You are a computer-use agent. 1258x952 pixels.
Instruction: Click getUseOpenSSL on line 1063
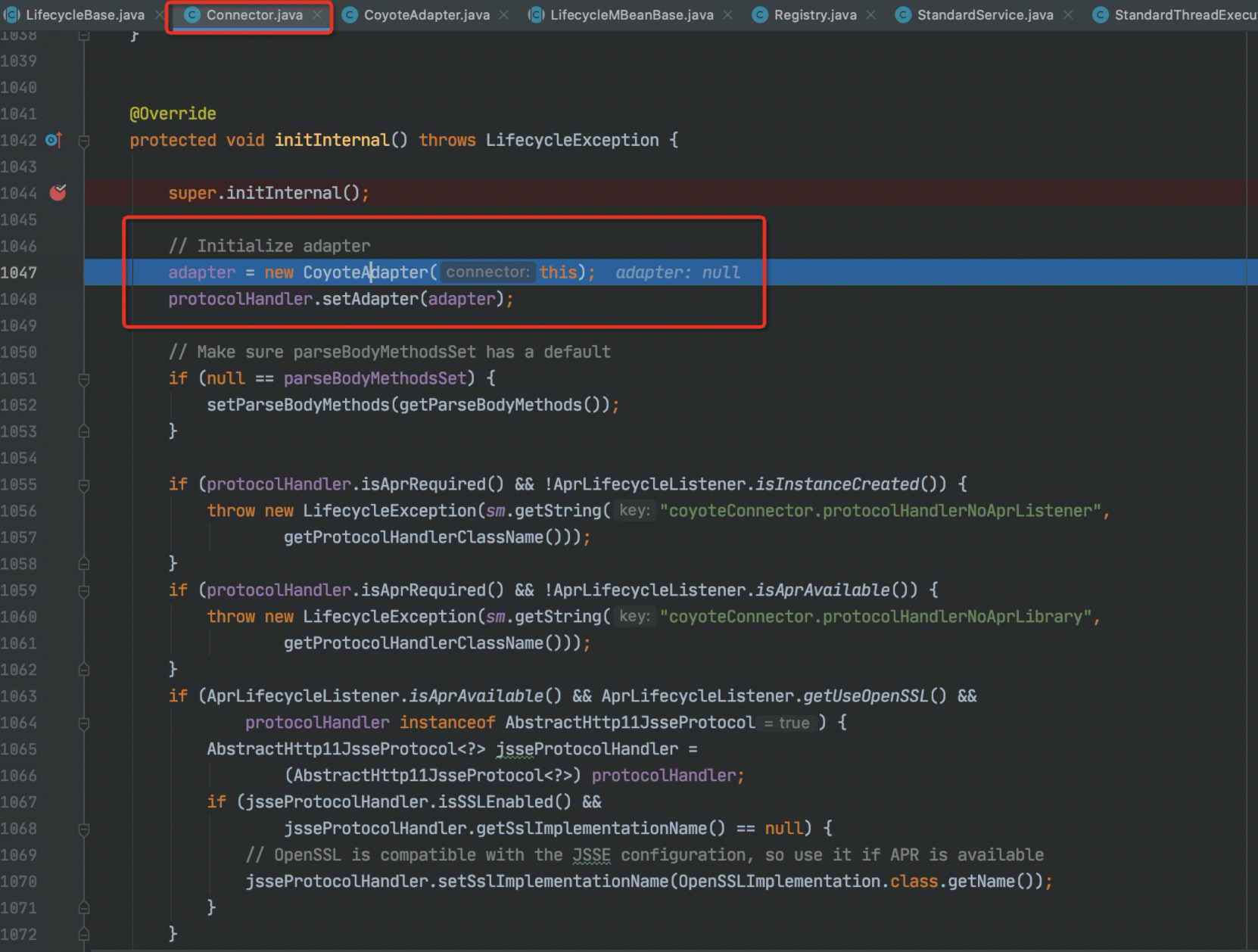point(866,696)
